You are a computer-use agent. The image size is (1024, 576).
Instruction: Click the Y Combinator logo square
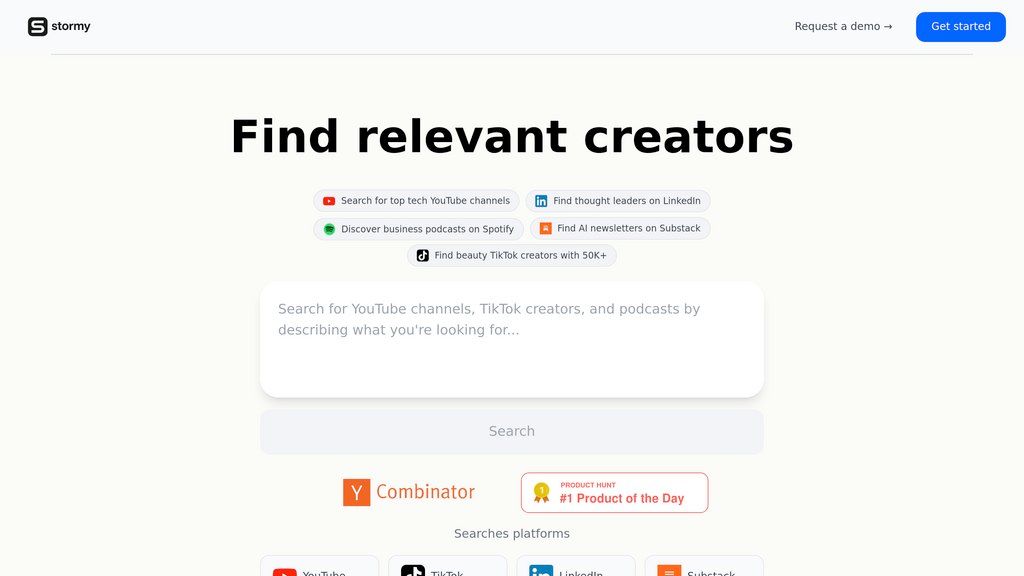[x=357, y=492]
